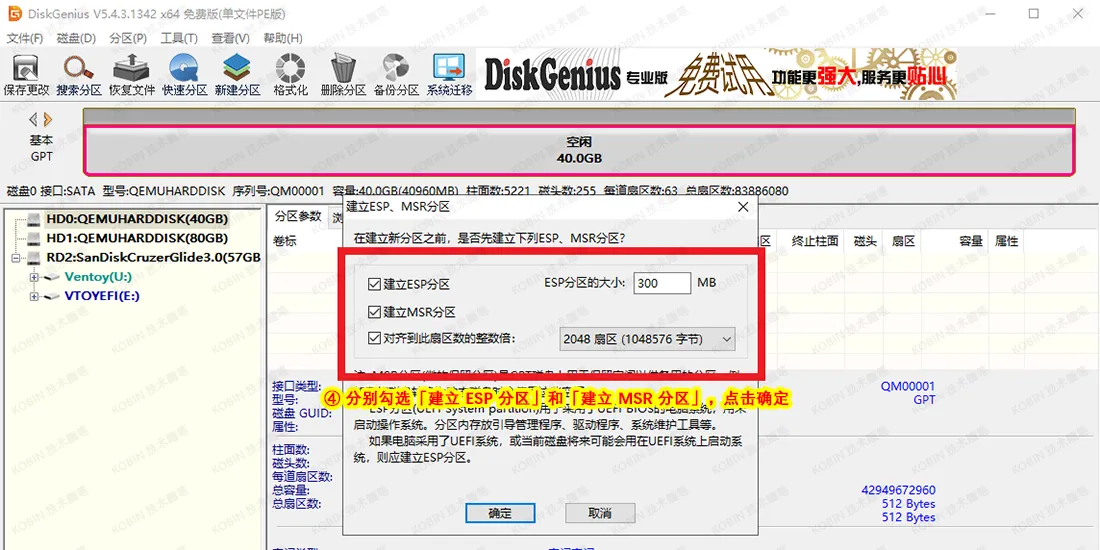The image size is (1100, 550).
Task: Open the File (文件) menu
Action: [25, 38]
